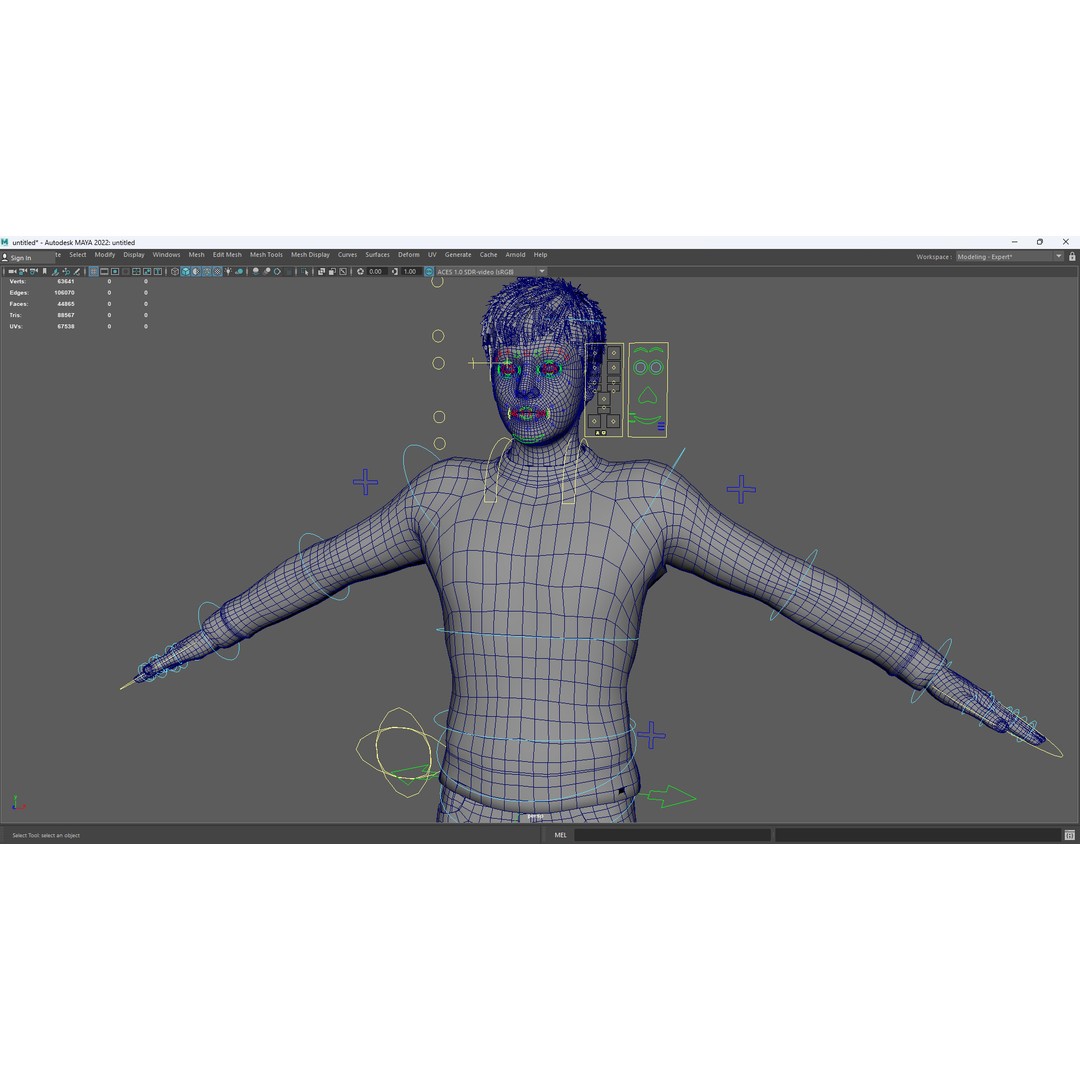Click the UVs count value 67538
1080x1080 pixels.
65,326
